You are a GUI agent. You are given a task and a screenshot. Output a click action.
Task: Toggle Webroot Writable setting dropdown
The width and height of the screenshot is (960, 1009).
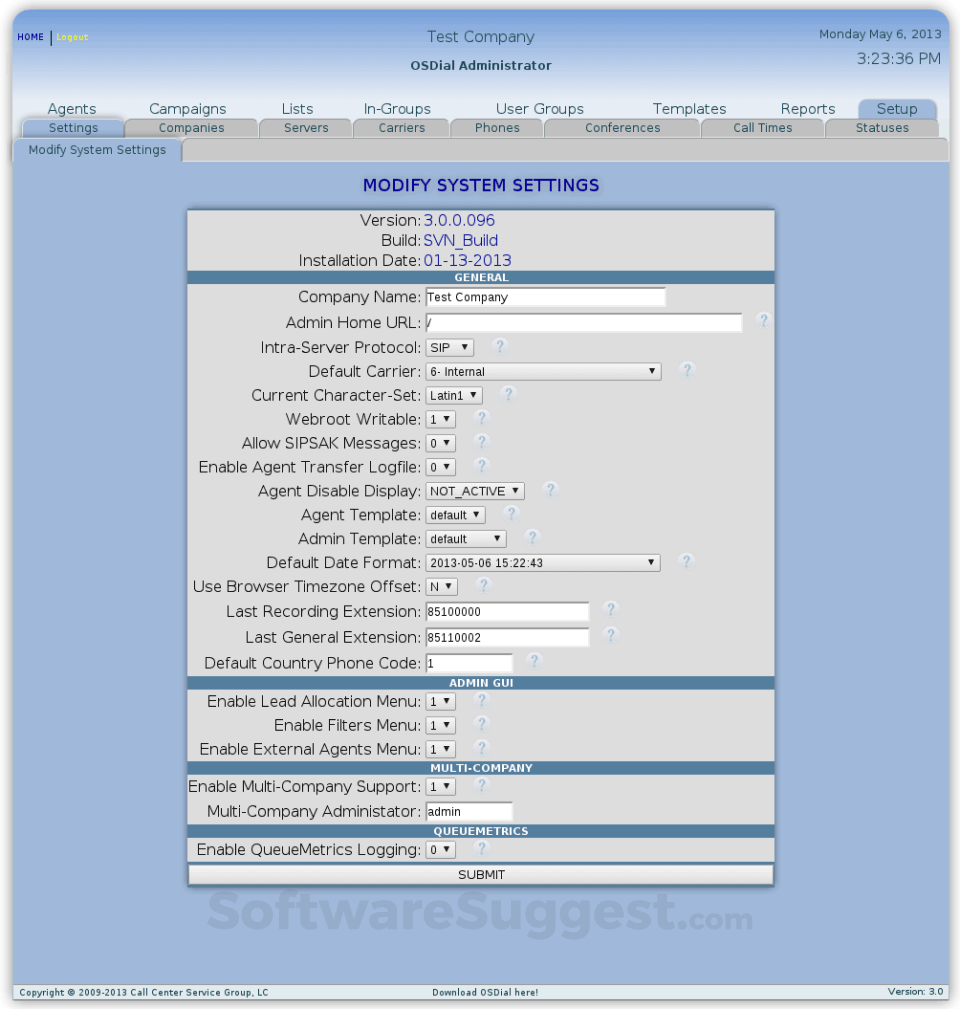click(x=440, y=418)
